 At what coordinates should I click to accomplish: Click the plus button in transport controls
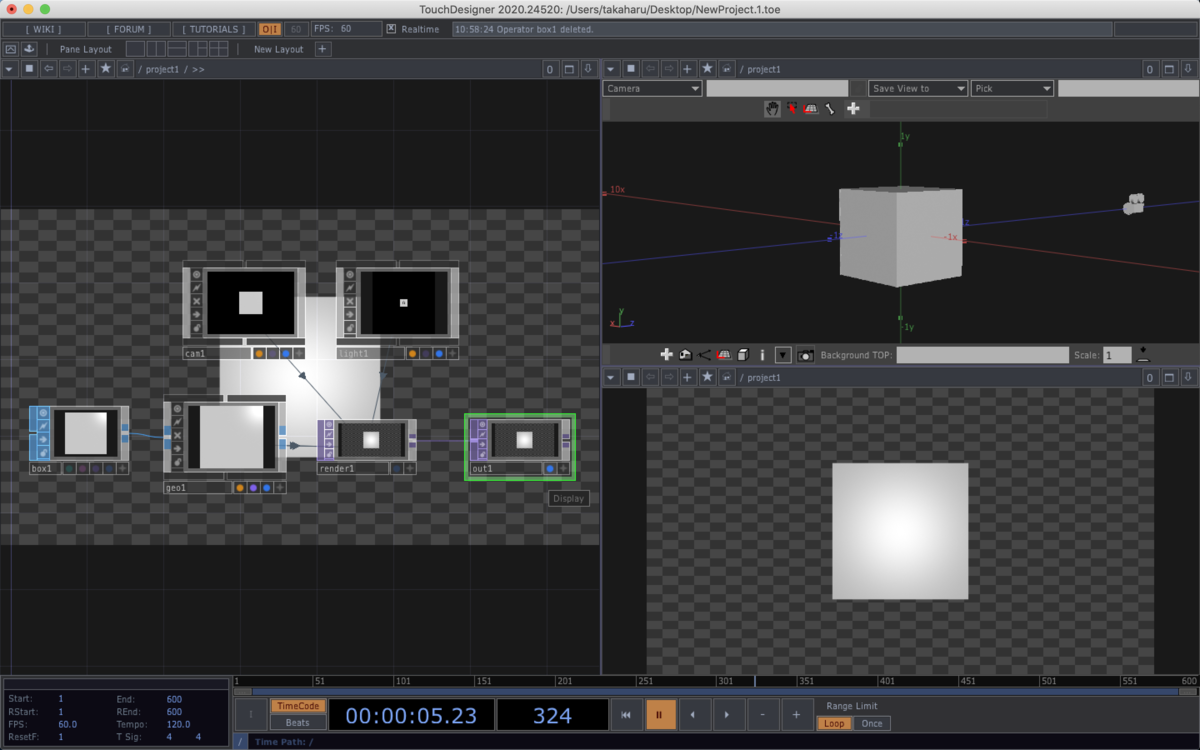click(796, 715)
